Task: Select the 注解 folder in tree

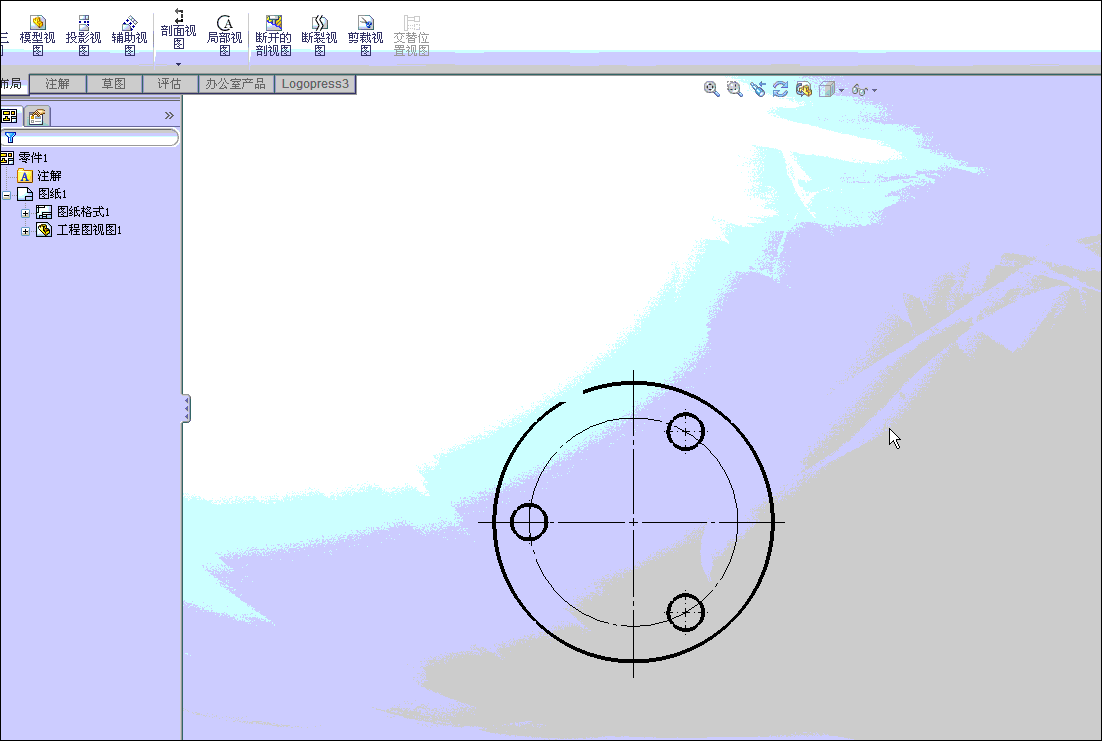Action: (39, 176)
